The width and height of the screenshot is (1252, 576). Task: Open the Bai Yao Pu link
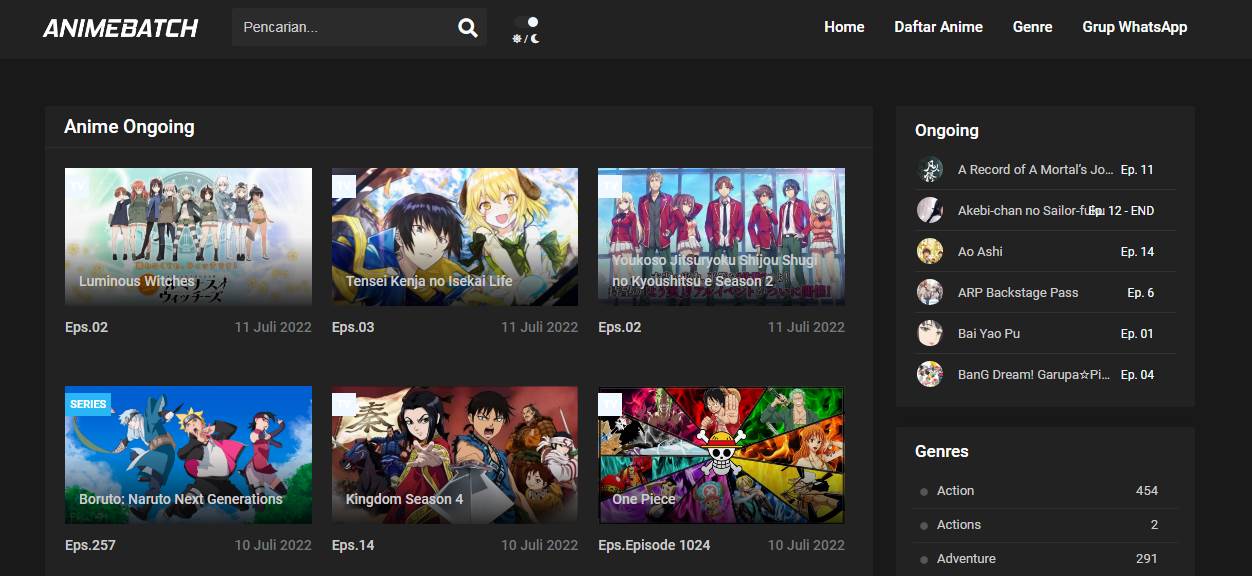click(989, 333)
